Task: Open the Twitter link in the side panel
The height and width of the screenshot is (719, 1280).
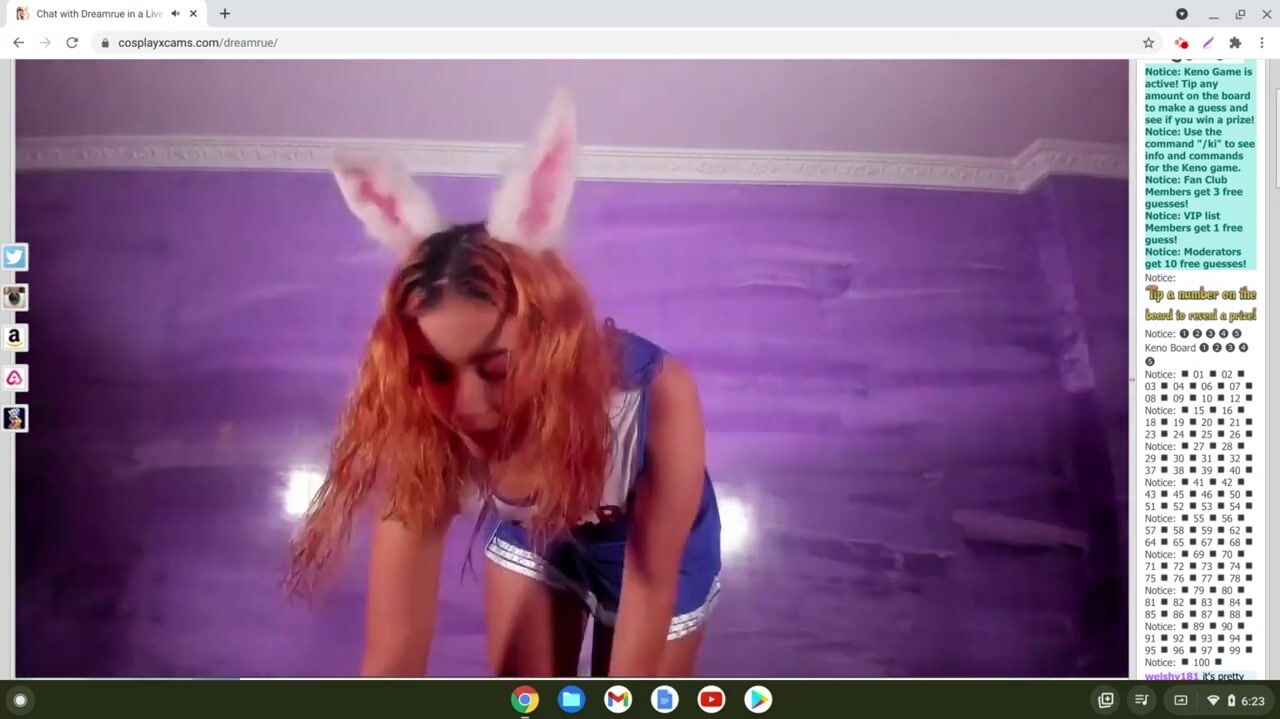Action: pyautogui.click(x=14, y=257)
